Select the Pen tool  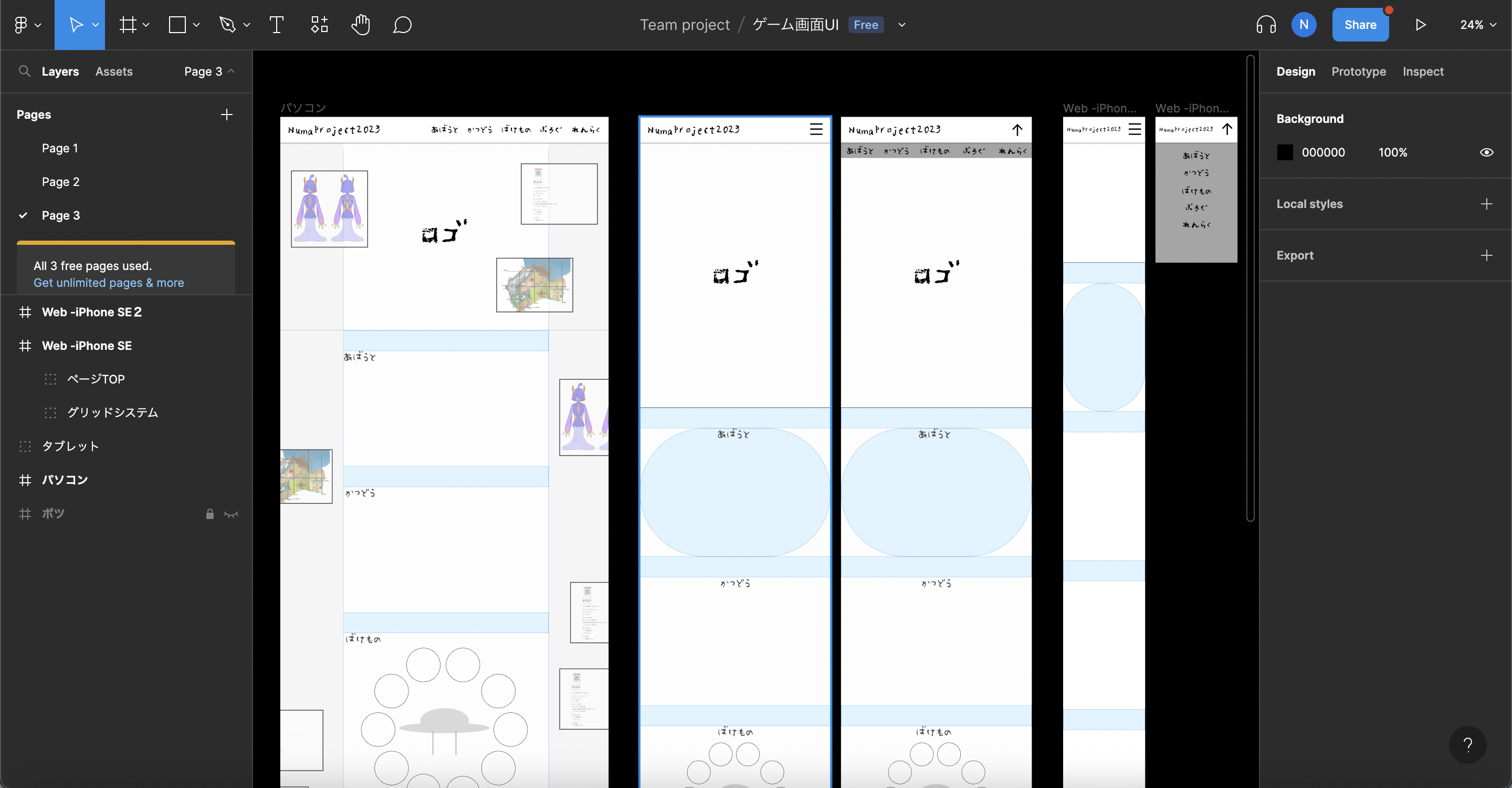click(x=228, y=25)
